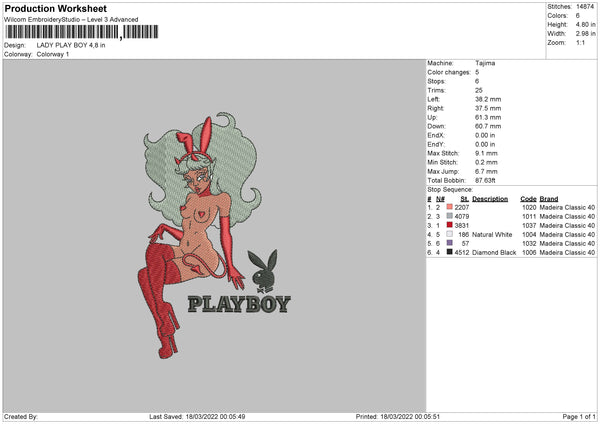Click the 'Code' column header
The width and height of the screenshot is (600, 424).
click(528, 199)
